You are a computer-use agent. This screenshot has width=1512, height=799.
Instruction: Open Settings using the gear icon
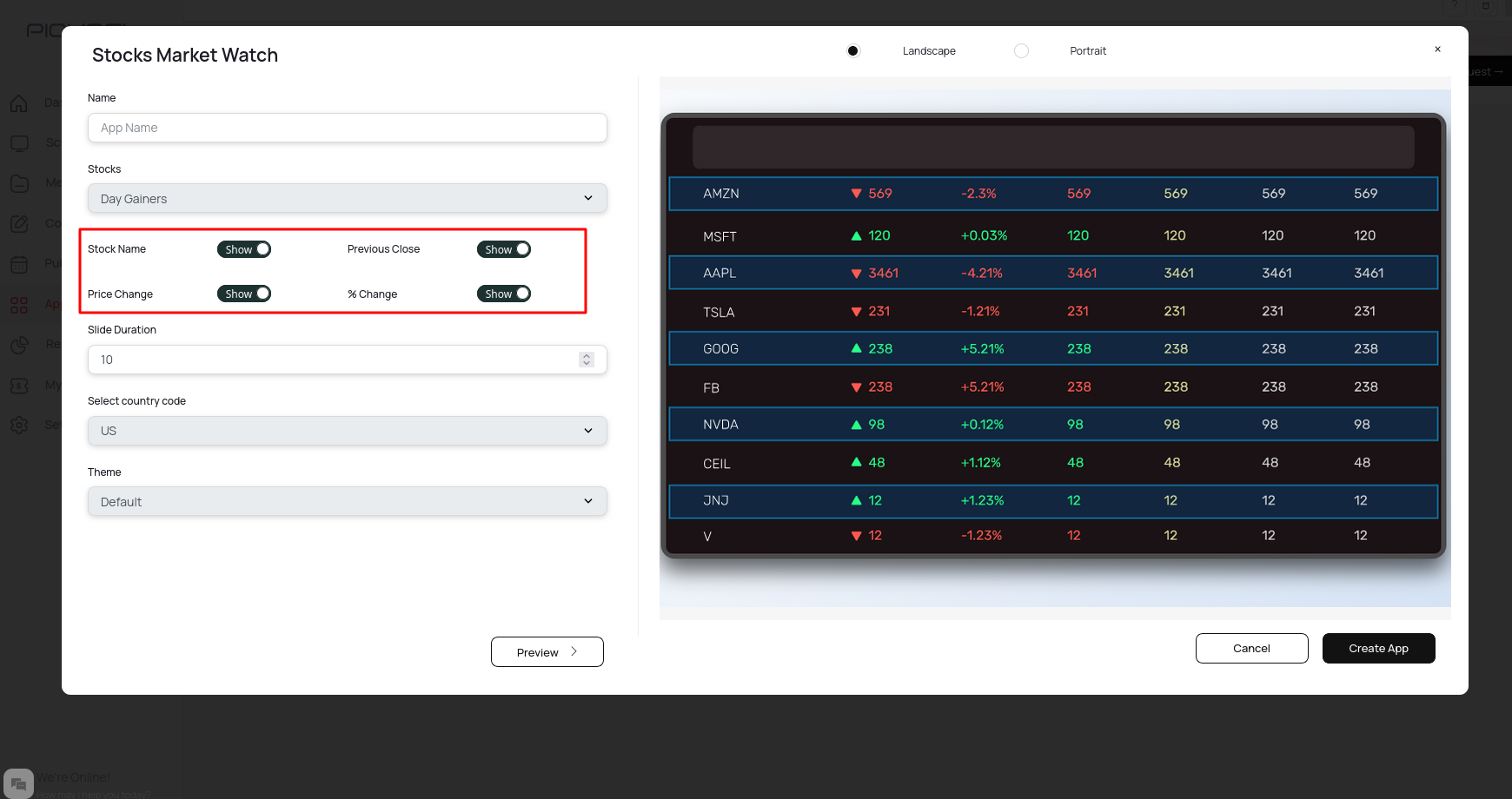click(x=19, y=424)
